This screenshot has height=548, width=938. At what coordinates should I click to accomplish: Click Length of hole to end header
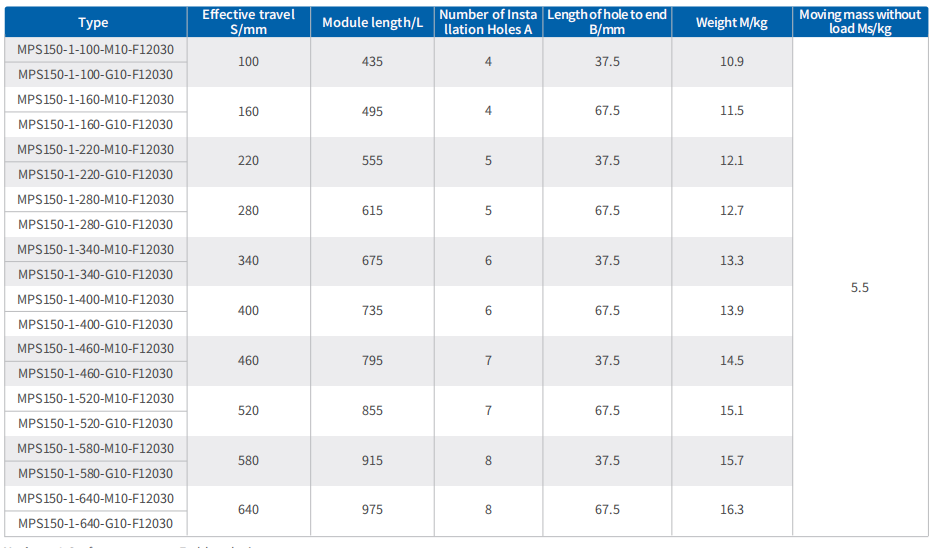pyautogui.click(x=607, y=22)
